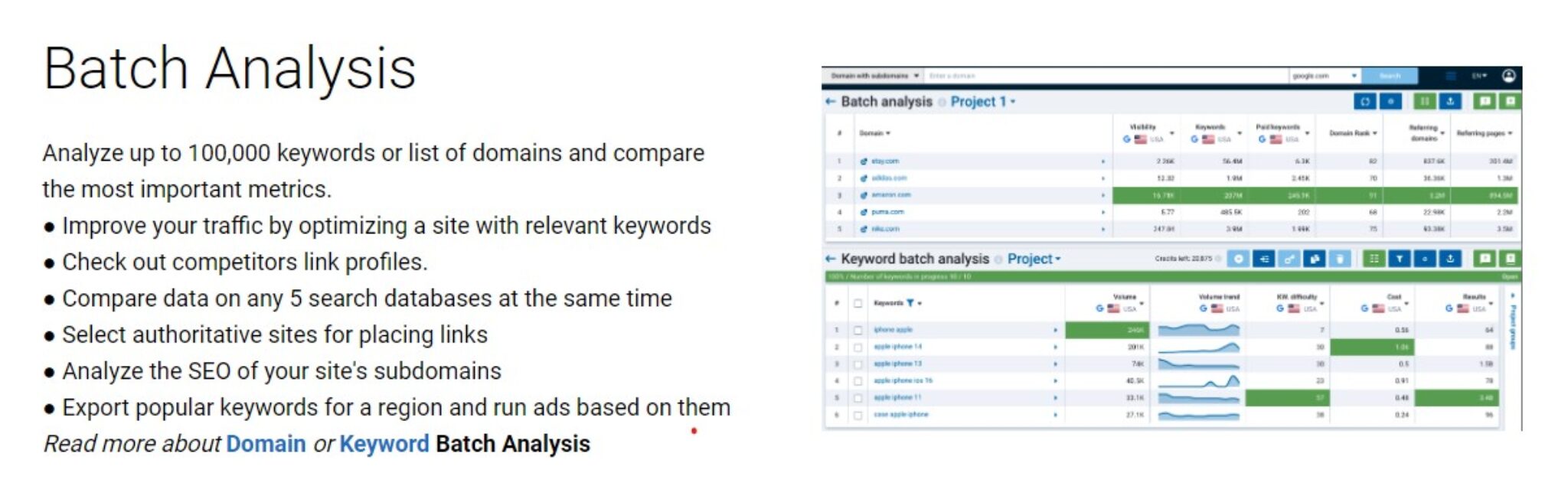Expand the Domain with subdomains dropdown
The height and width of the screenshot is (483, 1568).
874,76
